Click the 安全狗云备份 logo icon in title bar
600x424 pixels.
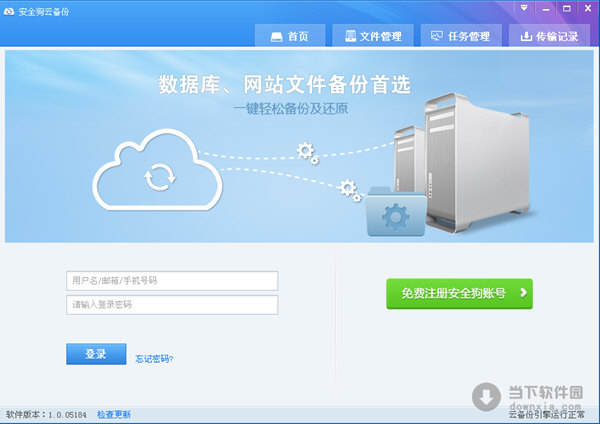pos(9,12)
